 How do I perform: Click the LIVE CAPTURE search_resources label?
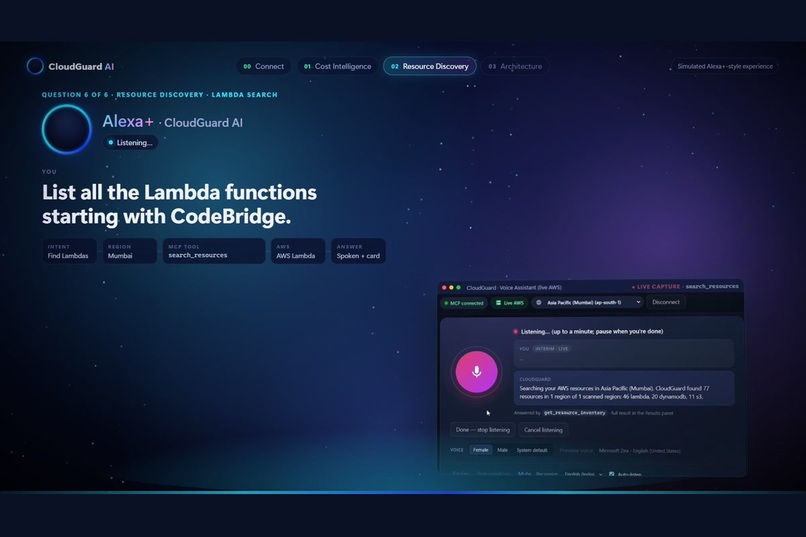685,287
